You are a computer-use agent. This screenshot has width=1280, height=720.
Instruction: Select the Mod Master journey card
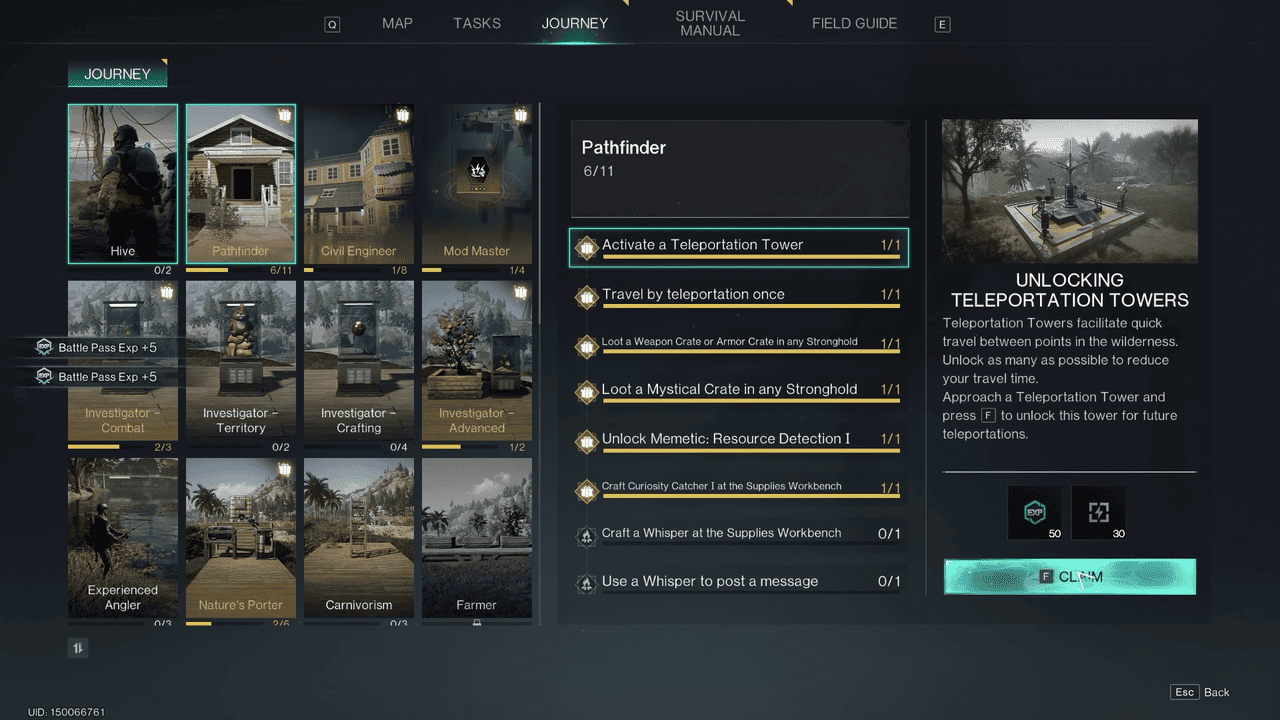[x=477, y=184]
